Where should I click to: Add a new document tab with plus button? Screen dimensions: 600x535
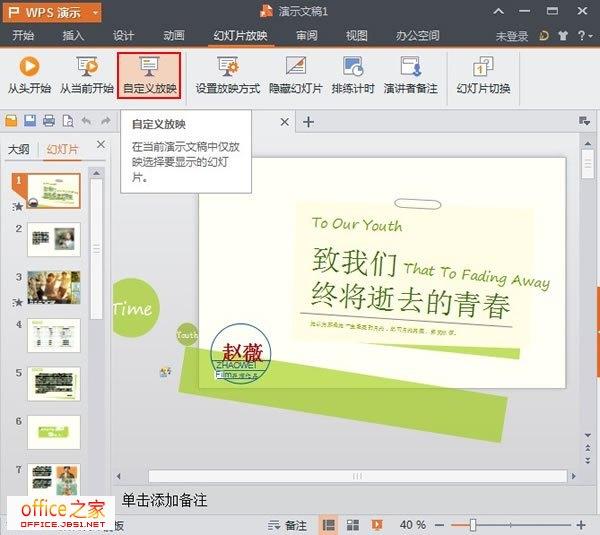(308, 122)
